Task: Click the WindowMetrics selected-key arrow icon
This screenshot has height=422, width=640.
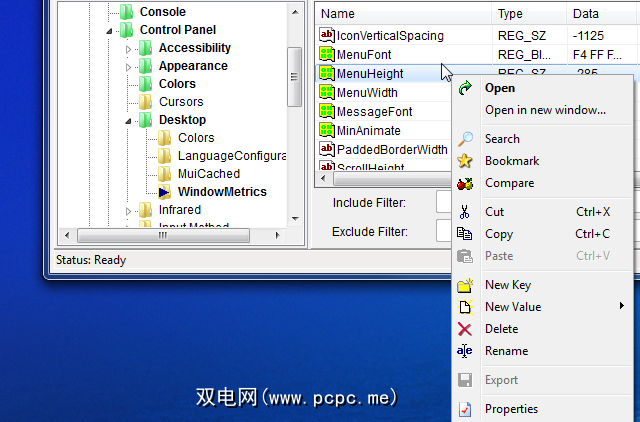Action: click(x=164, y=192)
